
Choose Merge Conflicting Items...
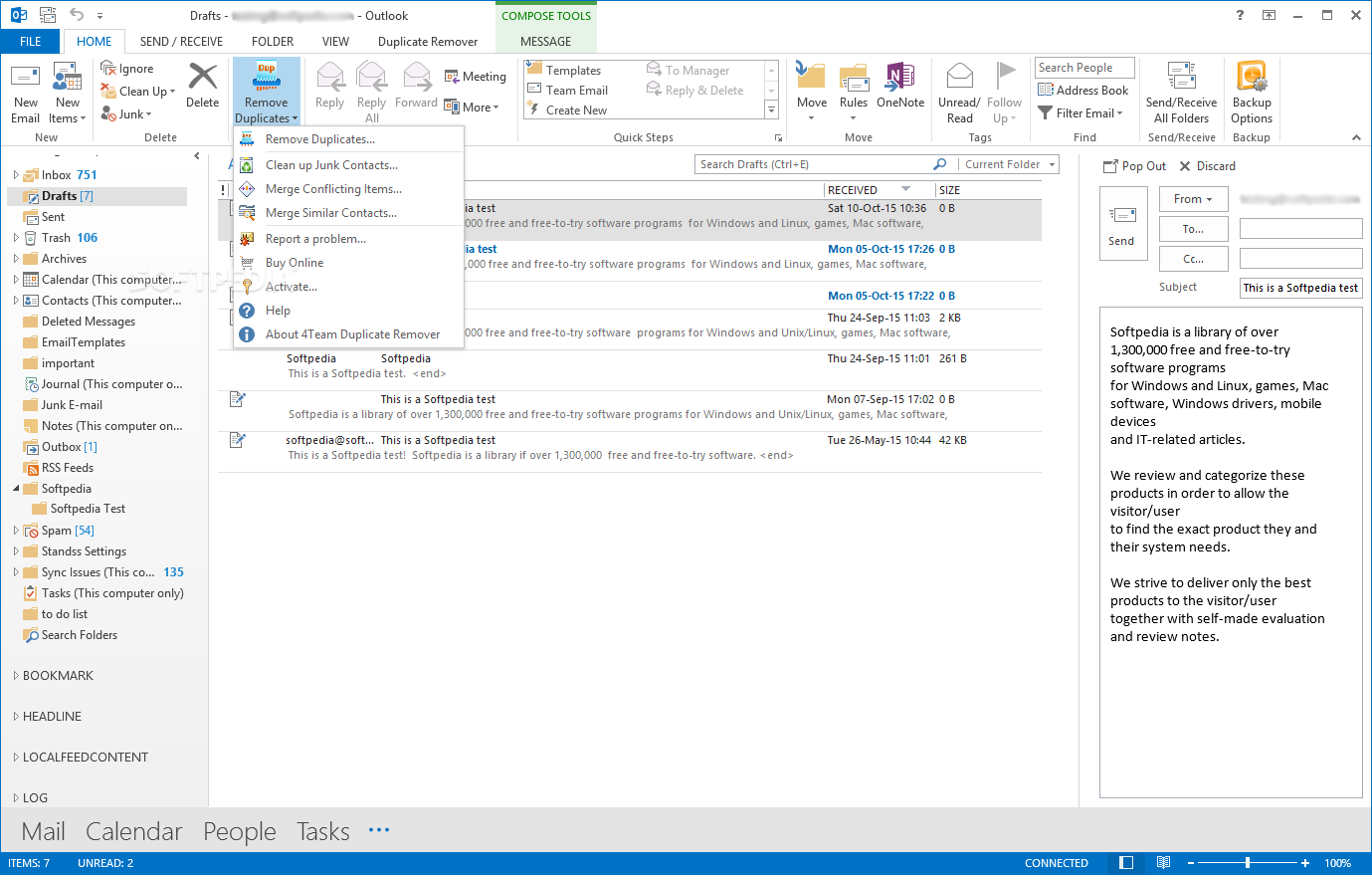(349, 189)
